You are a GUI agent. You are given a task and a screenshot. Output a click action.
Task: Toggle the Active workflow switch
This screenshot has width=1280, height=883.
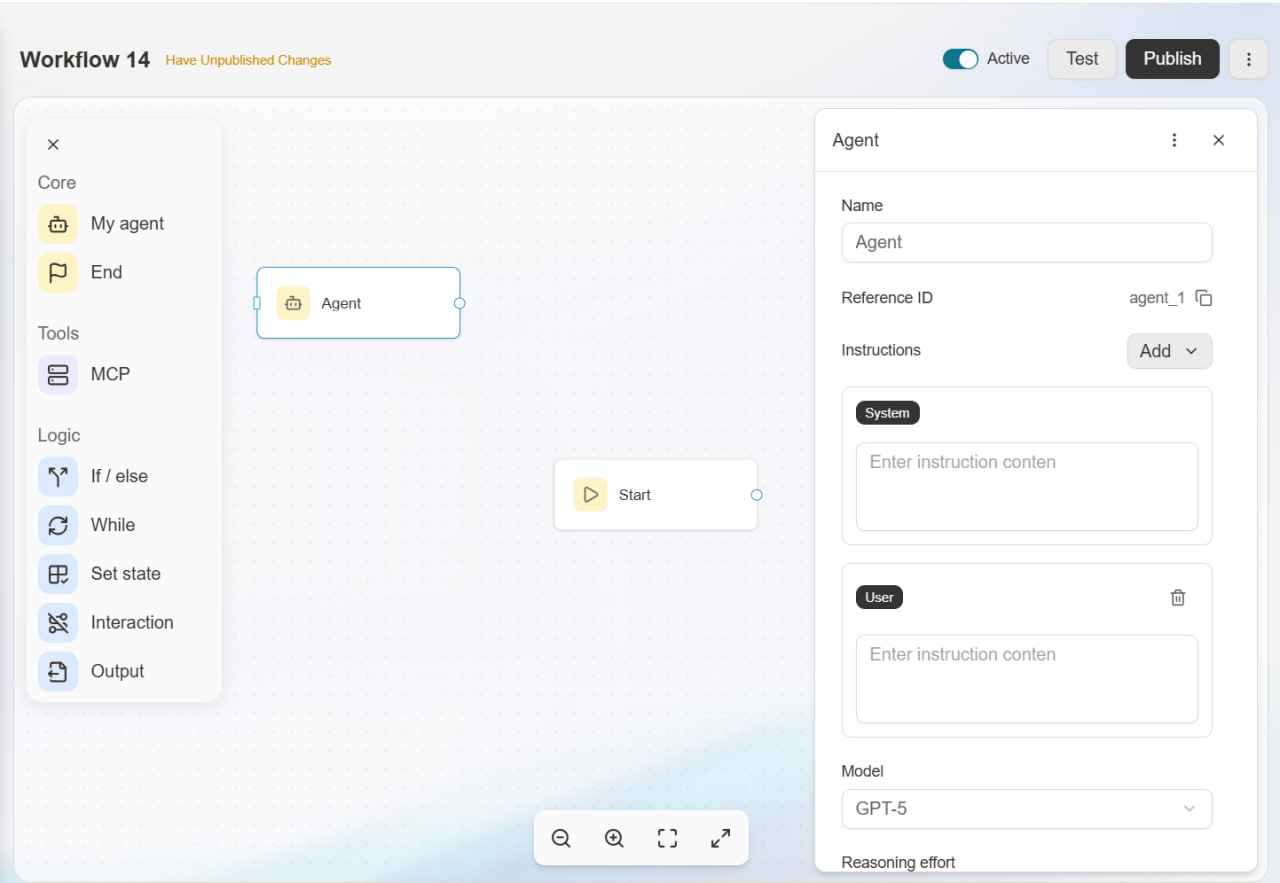960,59
